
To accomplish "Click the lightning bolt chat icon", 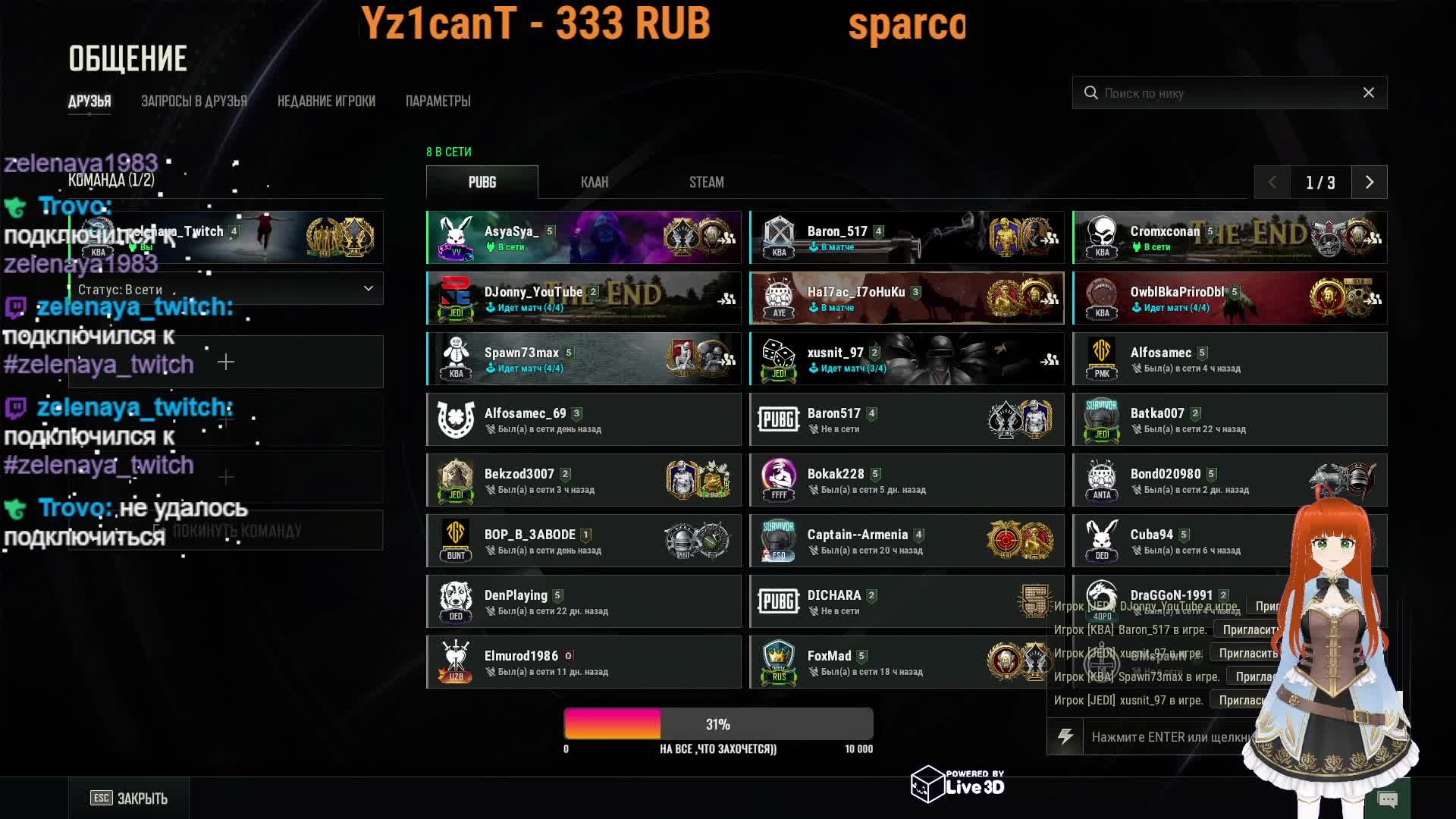I will point(1065,736).
